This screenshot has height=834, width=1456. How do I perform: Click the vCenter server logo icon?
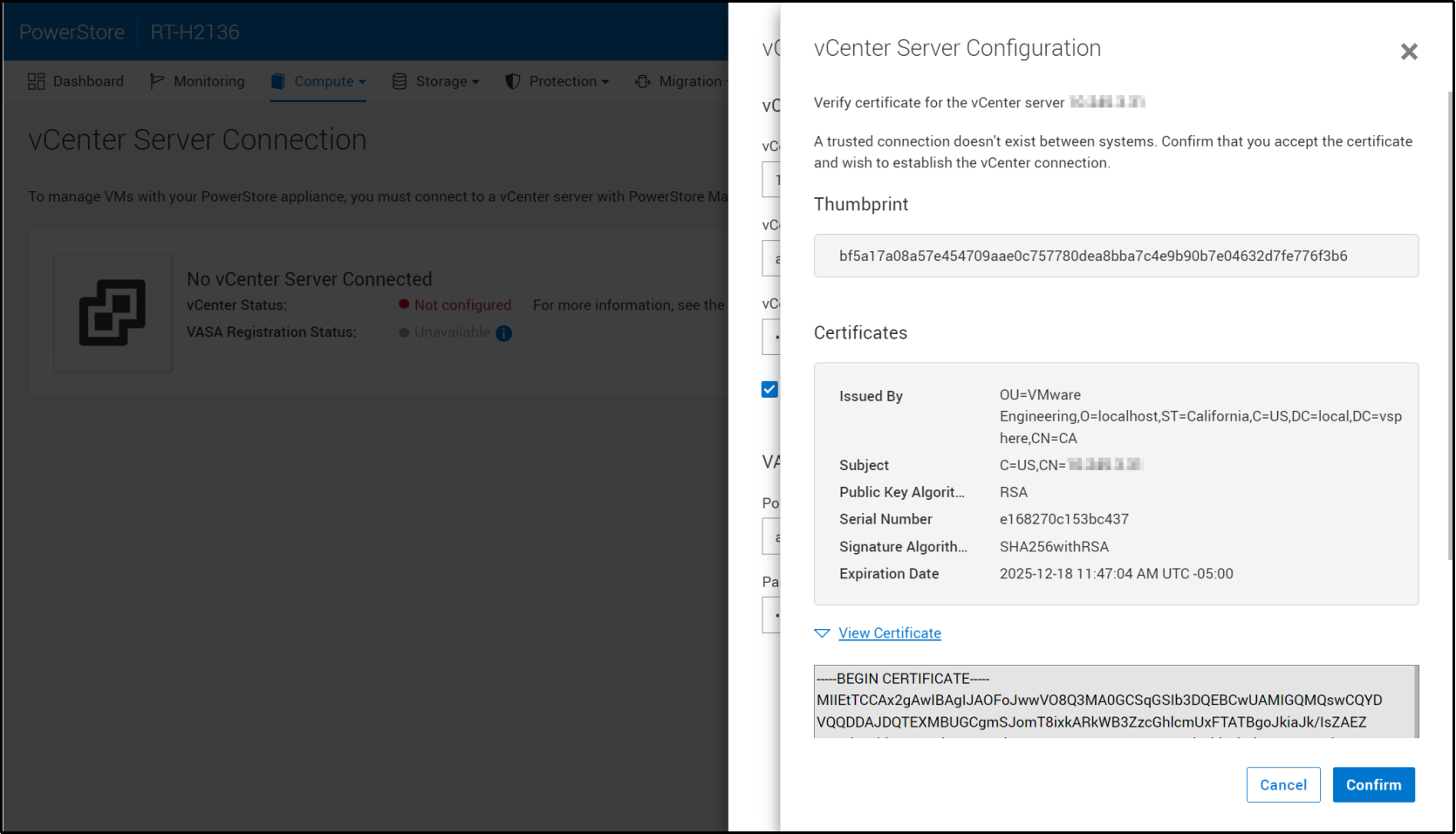click(x=113, y=312)
